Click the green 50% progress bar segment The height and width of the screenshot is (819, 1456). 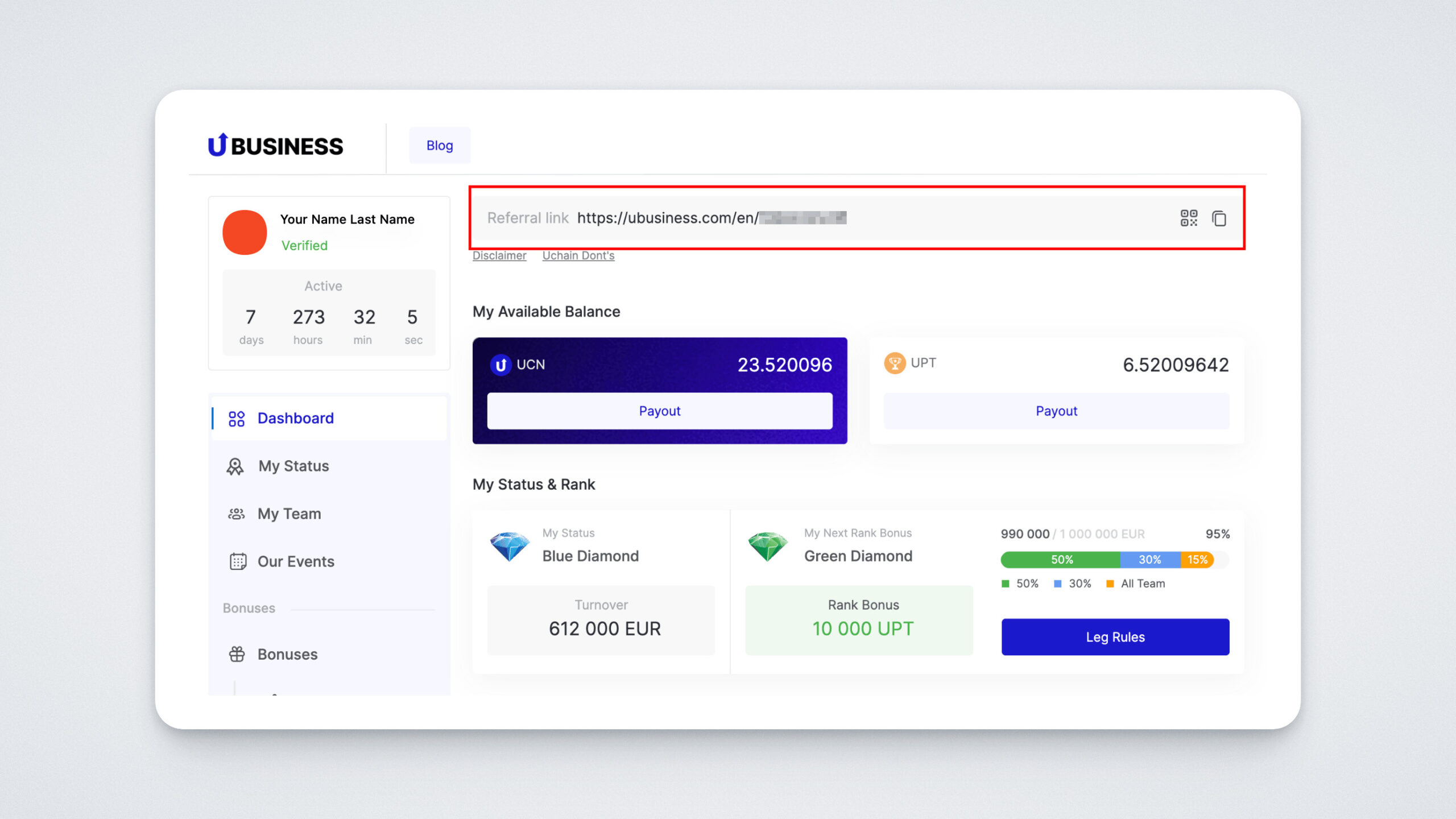[1061, 560]
